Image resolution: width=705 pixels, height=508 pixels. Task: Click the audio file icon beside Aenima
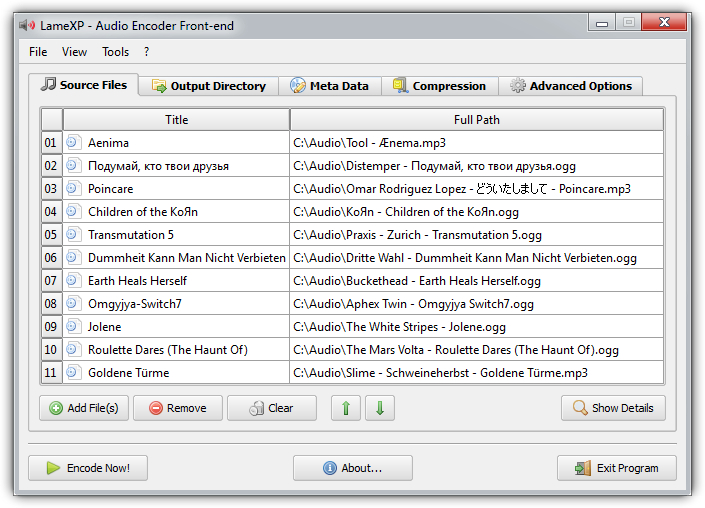pos(72,142)
